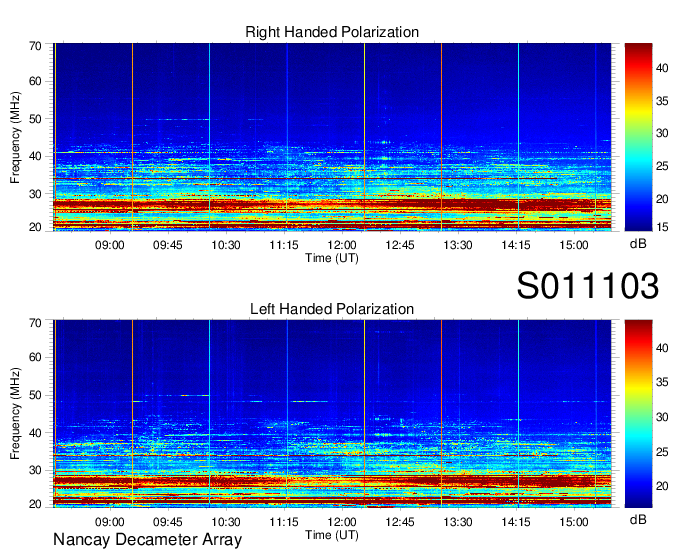
Task: Click "20" MHz tick on Left Handed frequency axis
Action: tap(35, 504)
